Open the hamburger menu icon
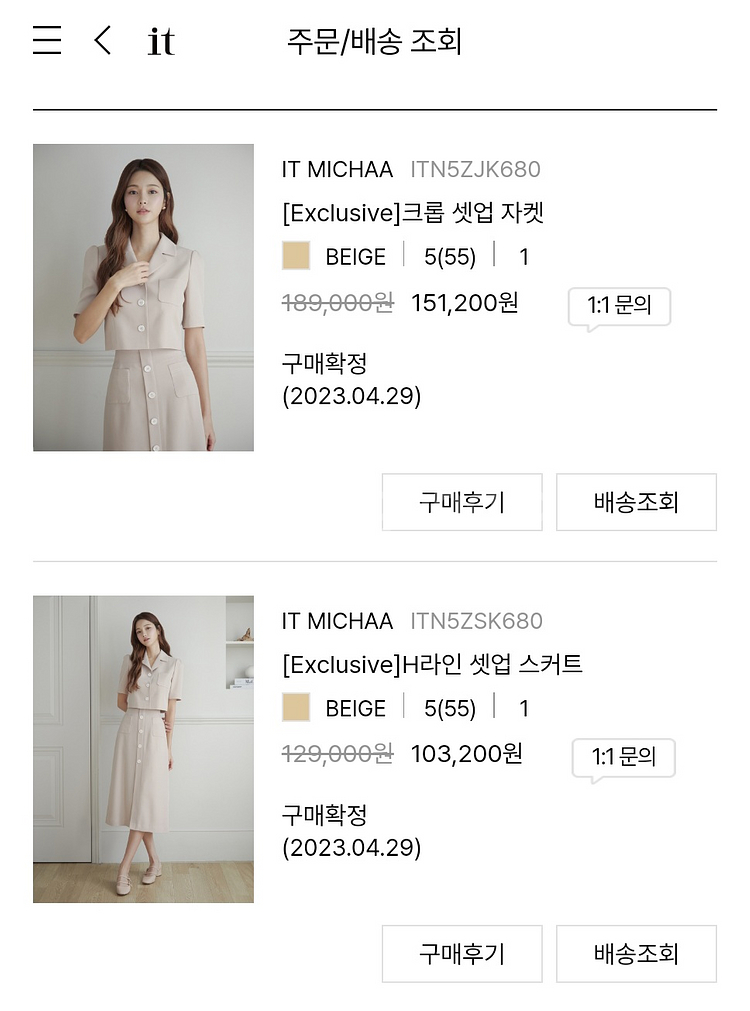Image resolution: width=750 pixels, height=1011 pixels. (x=47, y=41)
